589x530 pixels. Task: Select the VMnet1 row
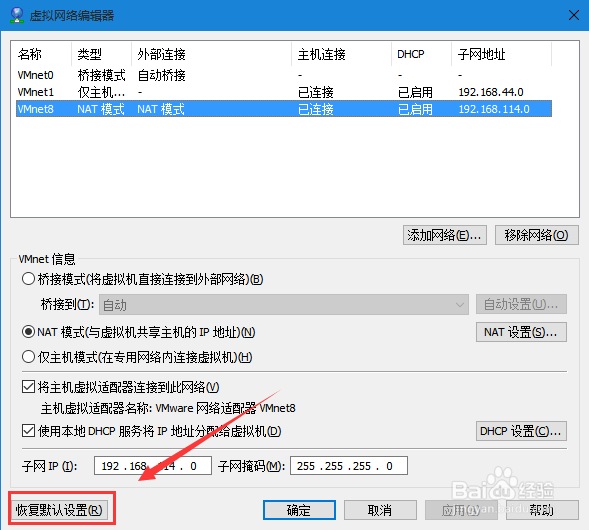pyautogui.click(x=284, y=92)
